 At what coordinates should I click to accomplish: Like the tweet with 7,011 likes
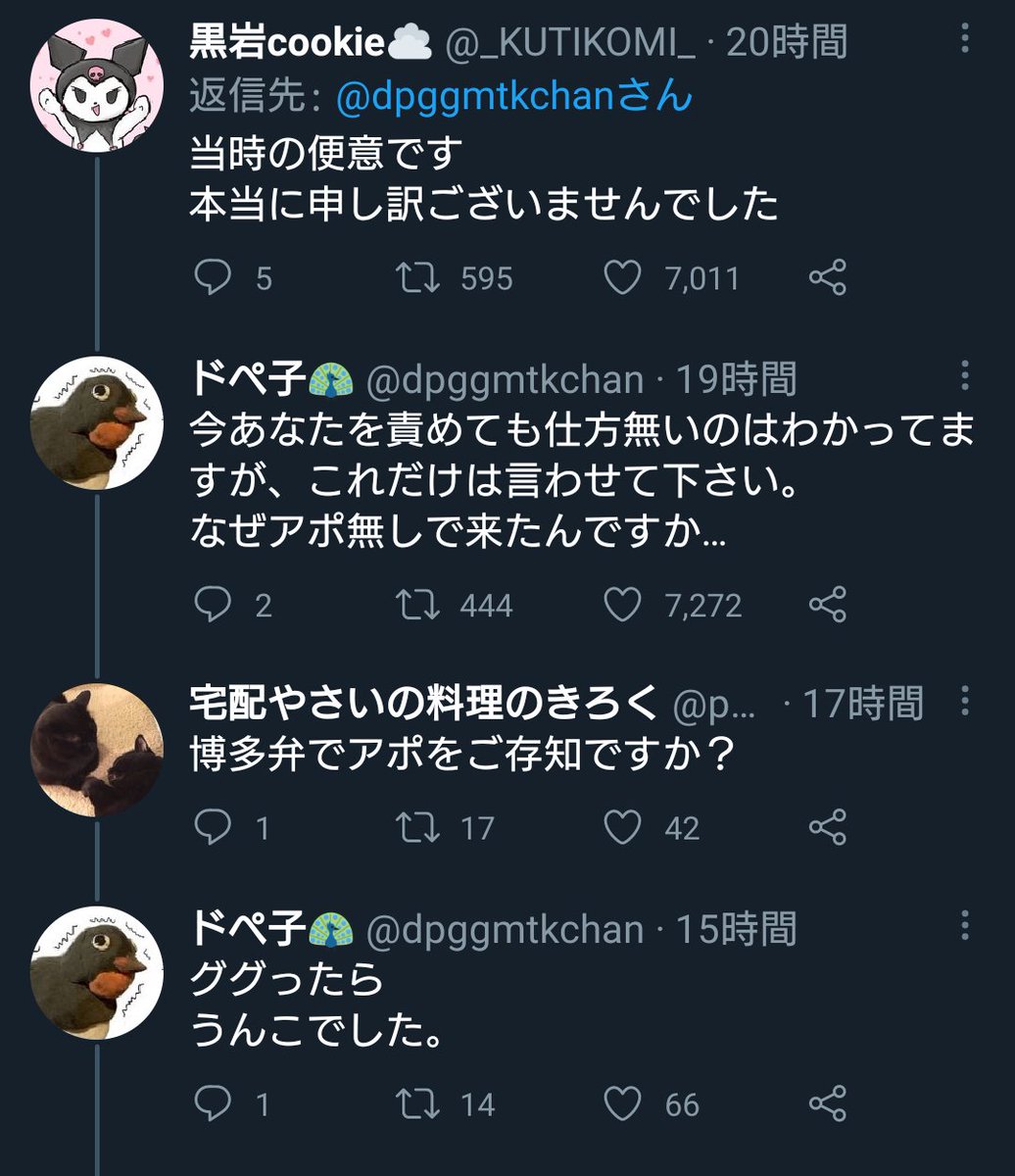[622, 278]
